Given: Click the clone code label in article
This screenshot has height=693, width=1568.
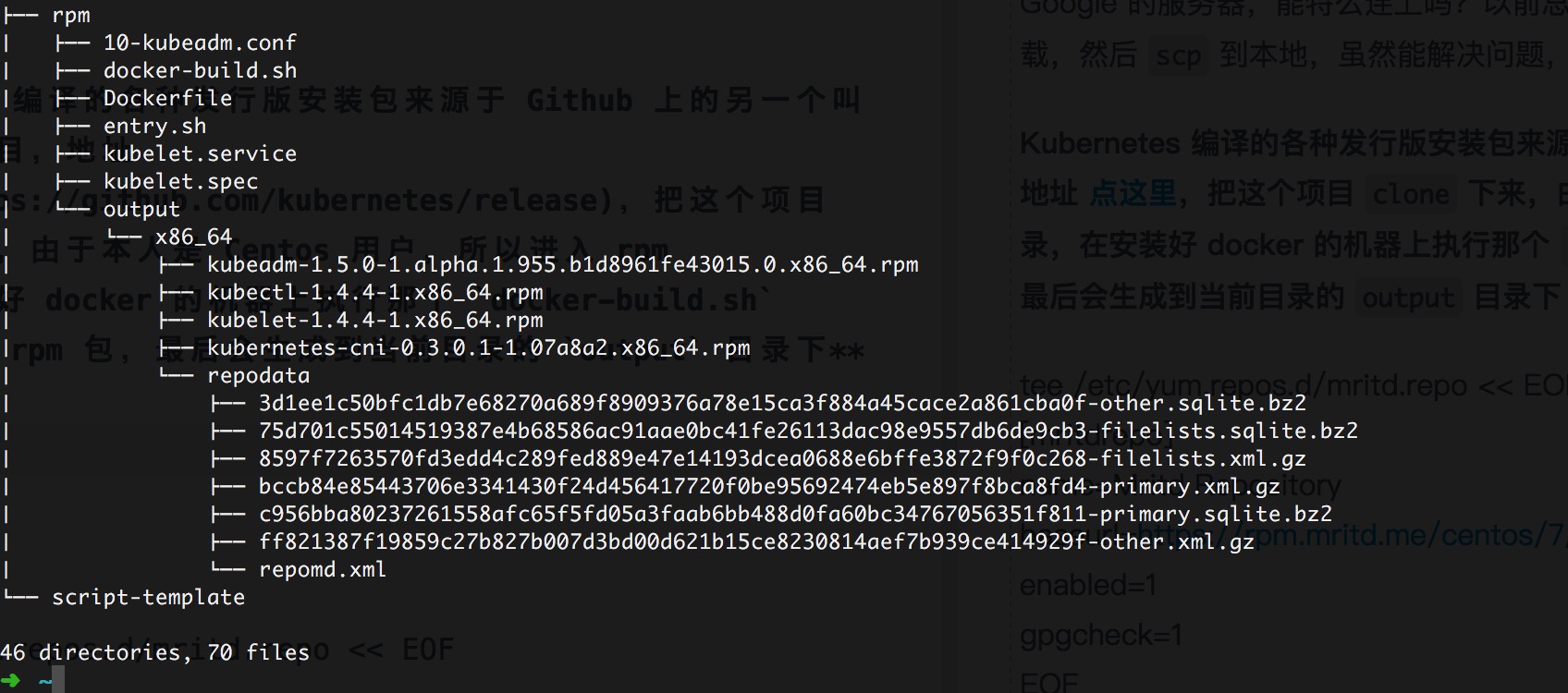Looking at the screenshot, I should point(1410,195).
